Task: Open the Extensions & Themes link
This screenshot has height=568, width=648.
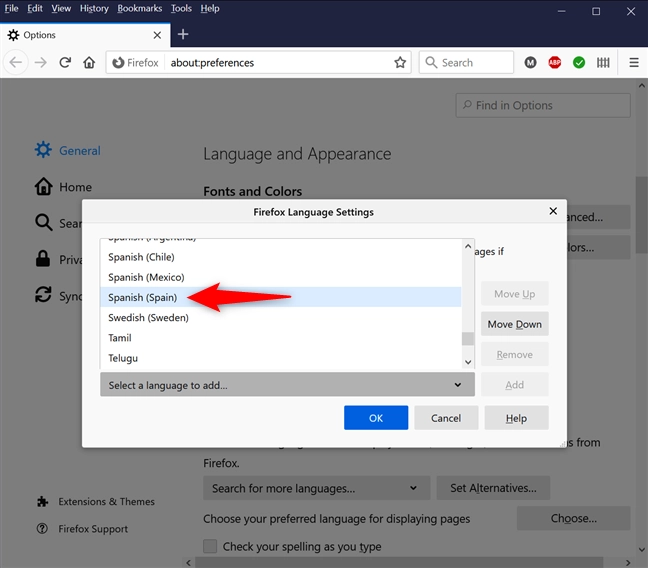Action: tap(106, 502)
